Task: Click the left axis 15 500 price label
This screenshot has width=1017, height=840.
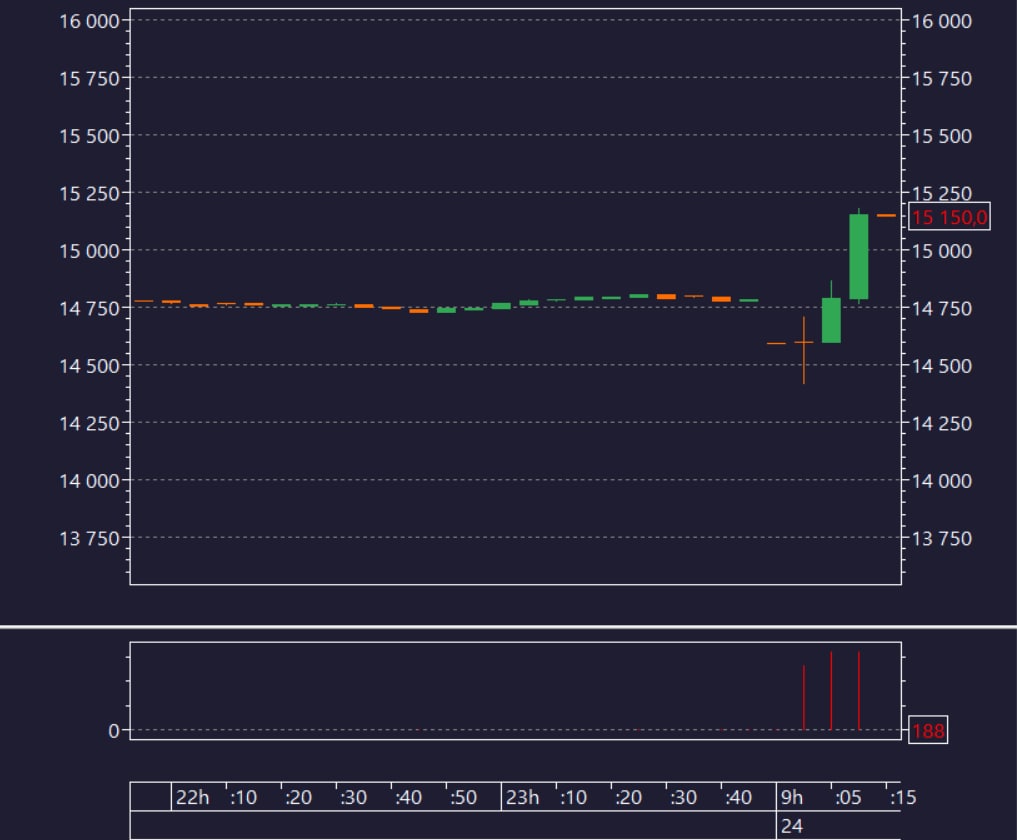Action: (90, 136)
